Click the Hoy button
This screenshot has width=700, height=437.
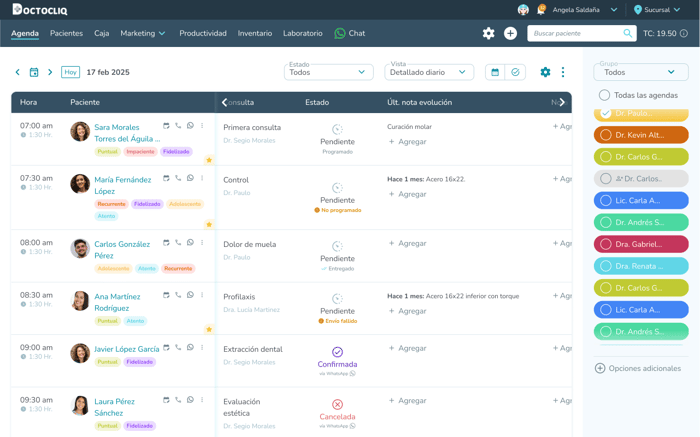pos(70,72)
